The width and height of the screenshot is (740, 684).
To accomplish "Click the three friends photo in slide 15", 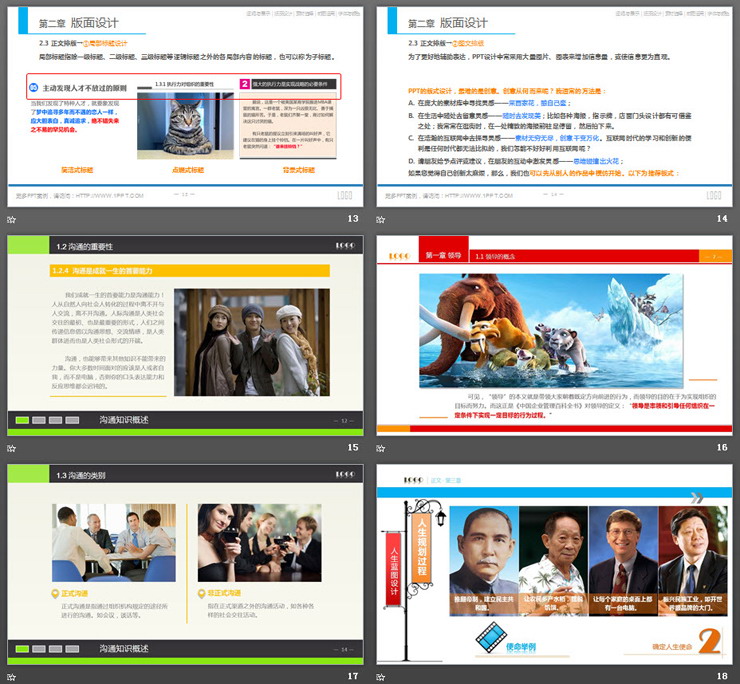I will click(x=252, y=342).
